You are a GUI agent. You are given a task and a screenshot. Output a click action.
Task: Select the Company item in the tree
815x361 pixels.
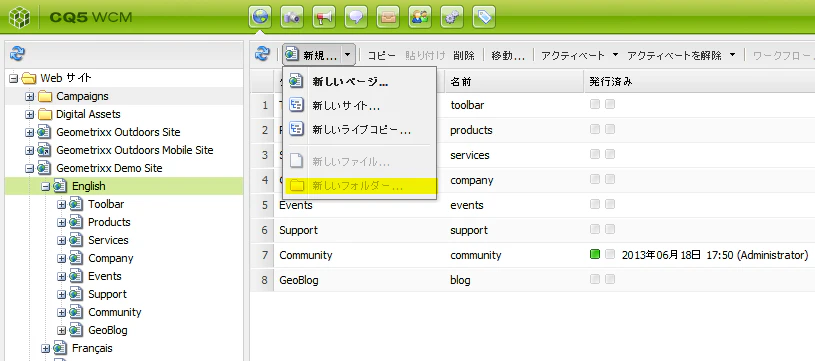111,258
